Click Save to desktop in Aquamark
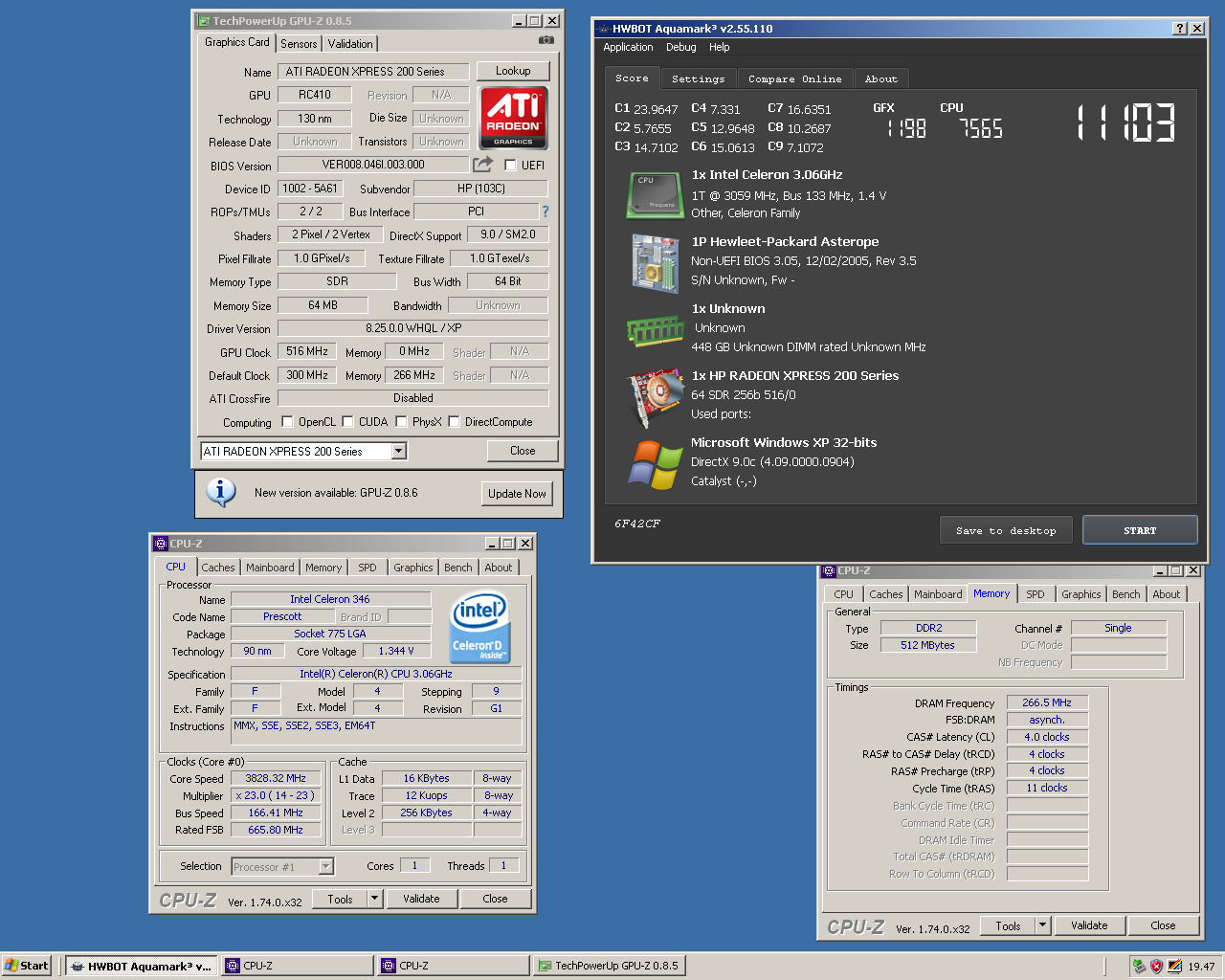Screen dimensions: 1225x980 pos(1006,530)
